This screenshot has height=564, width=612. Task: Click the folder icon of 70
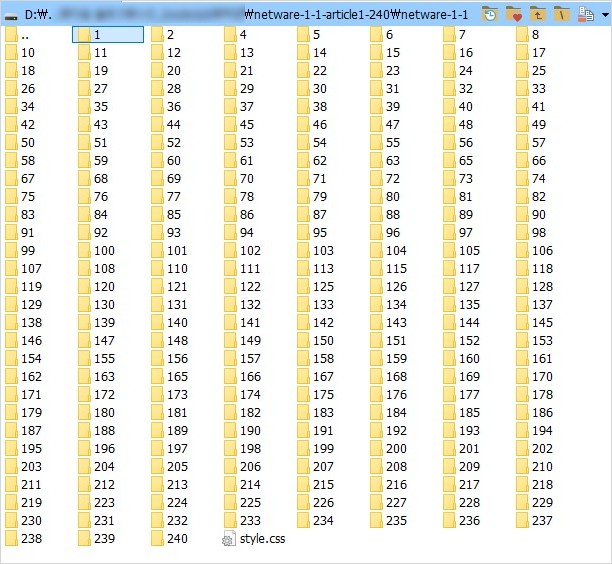[x=230, y=178]
